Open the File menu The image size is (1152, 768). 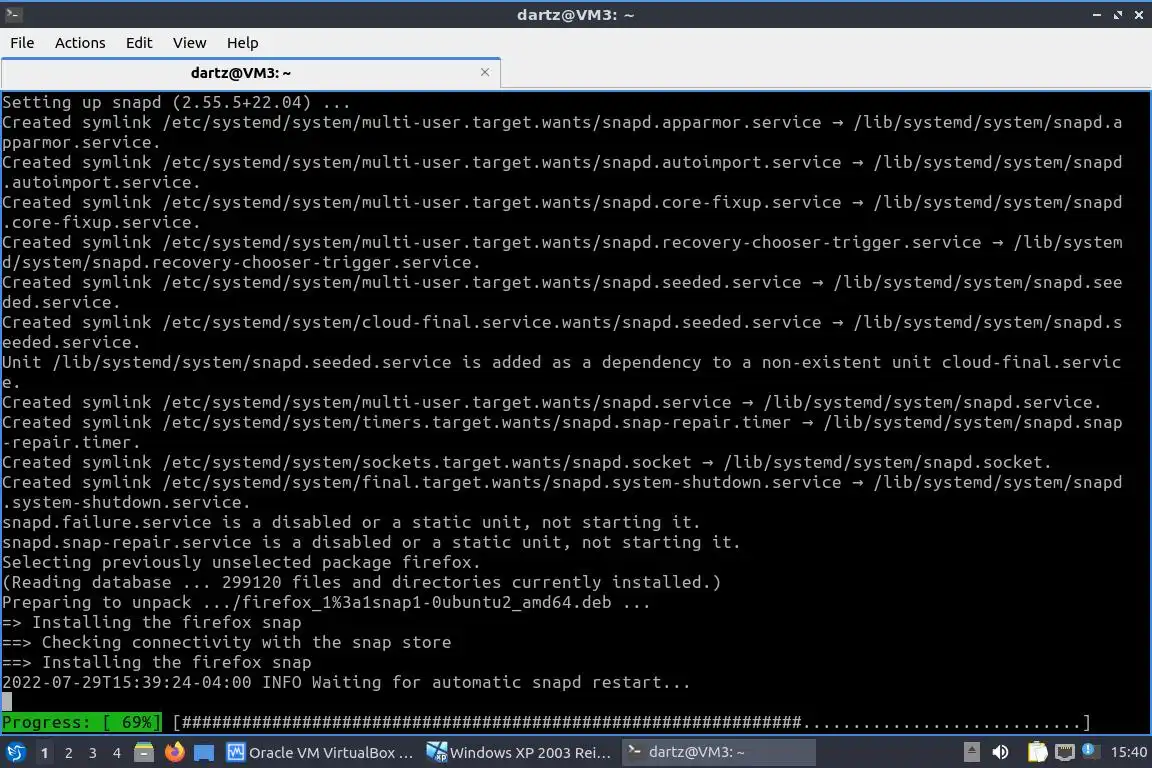[22, 43]
